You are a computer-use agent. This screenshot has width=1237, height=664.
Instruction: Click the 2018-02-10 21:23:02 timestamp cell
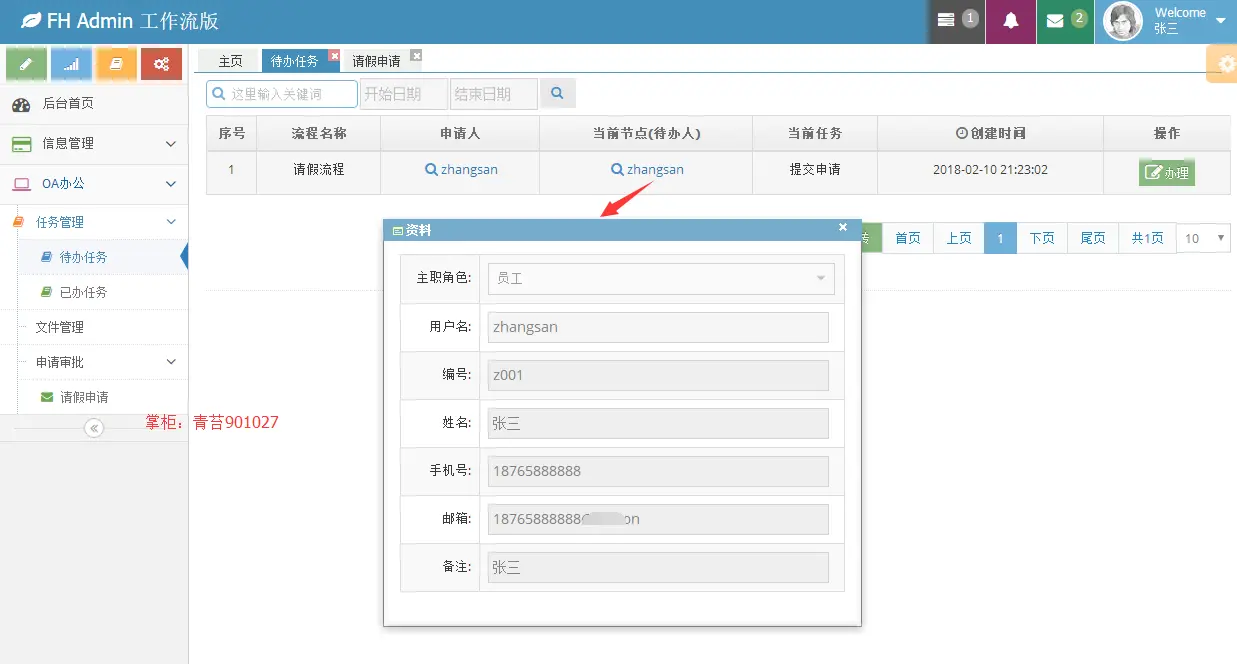point(990,170)
